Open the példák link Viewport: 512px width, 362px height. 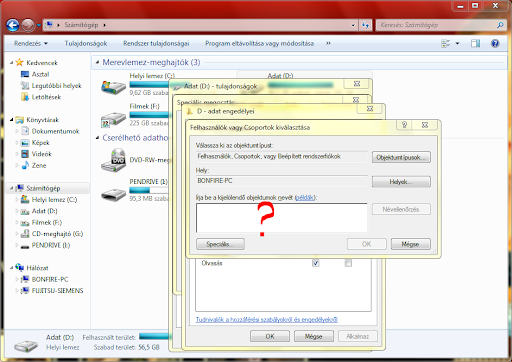click(305, 197)
